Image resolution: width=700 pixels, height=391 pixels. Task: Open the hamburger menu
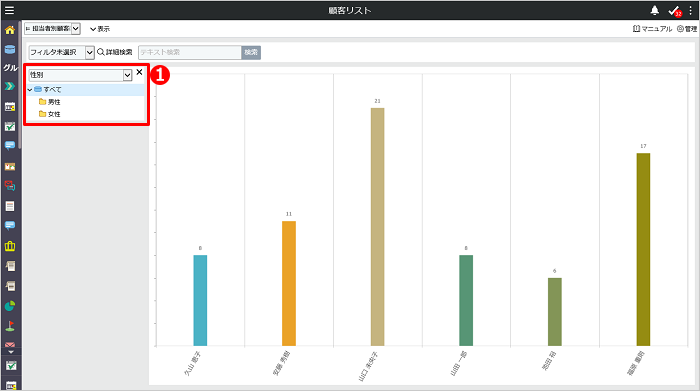click(x=9, y=10)
